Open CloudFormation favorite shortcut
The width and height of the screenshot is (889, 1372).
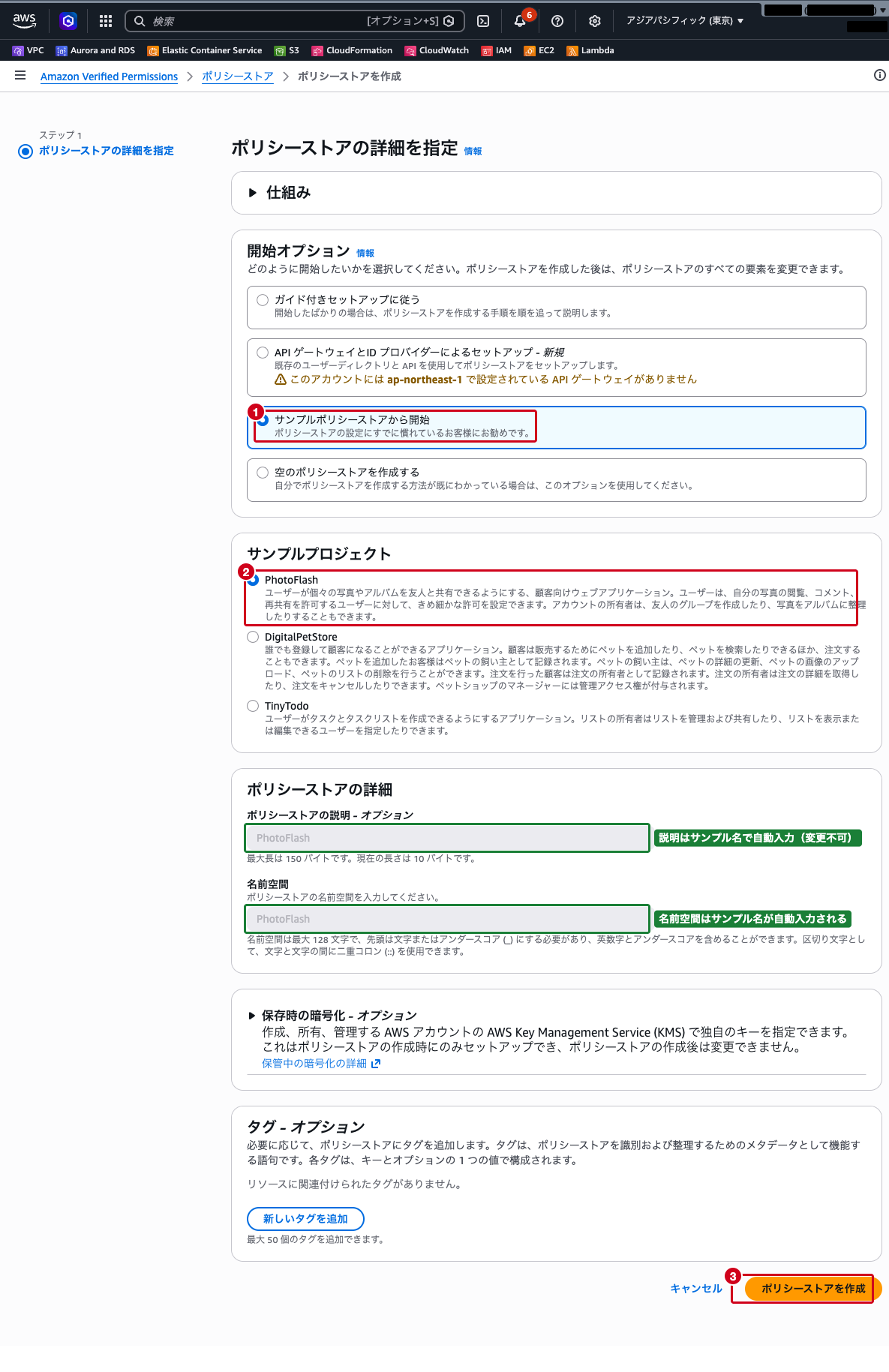tap(352, 50)
